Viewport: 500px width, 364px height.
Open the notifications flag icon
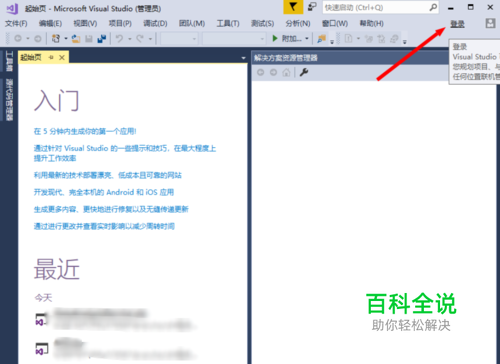[x=293, y=7]
